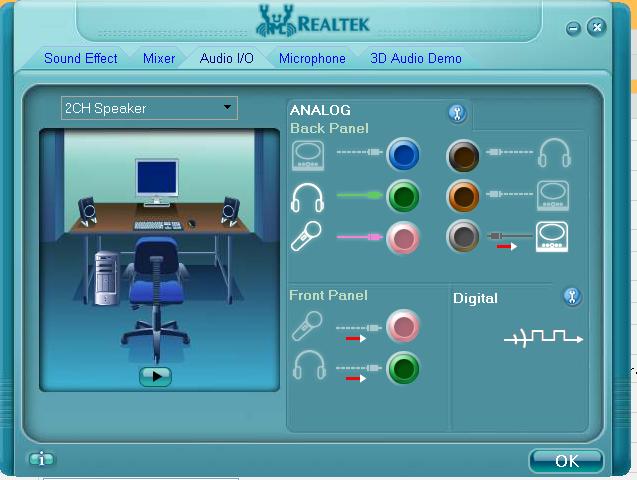Click the pink back panel microphone jack

[403, 237]
